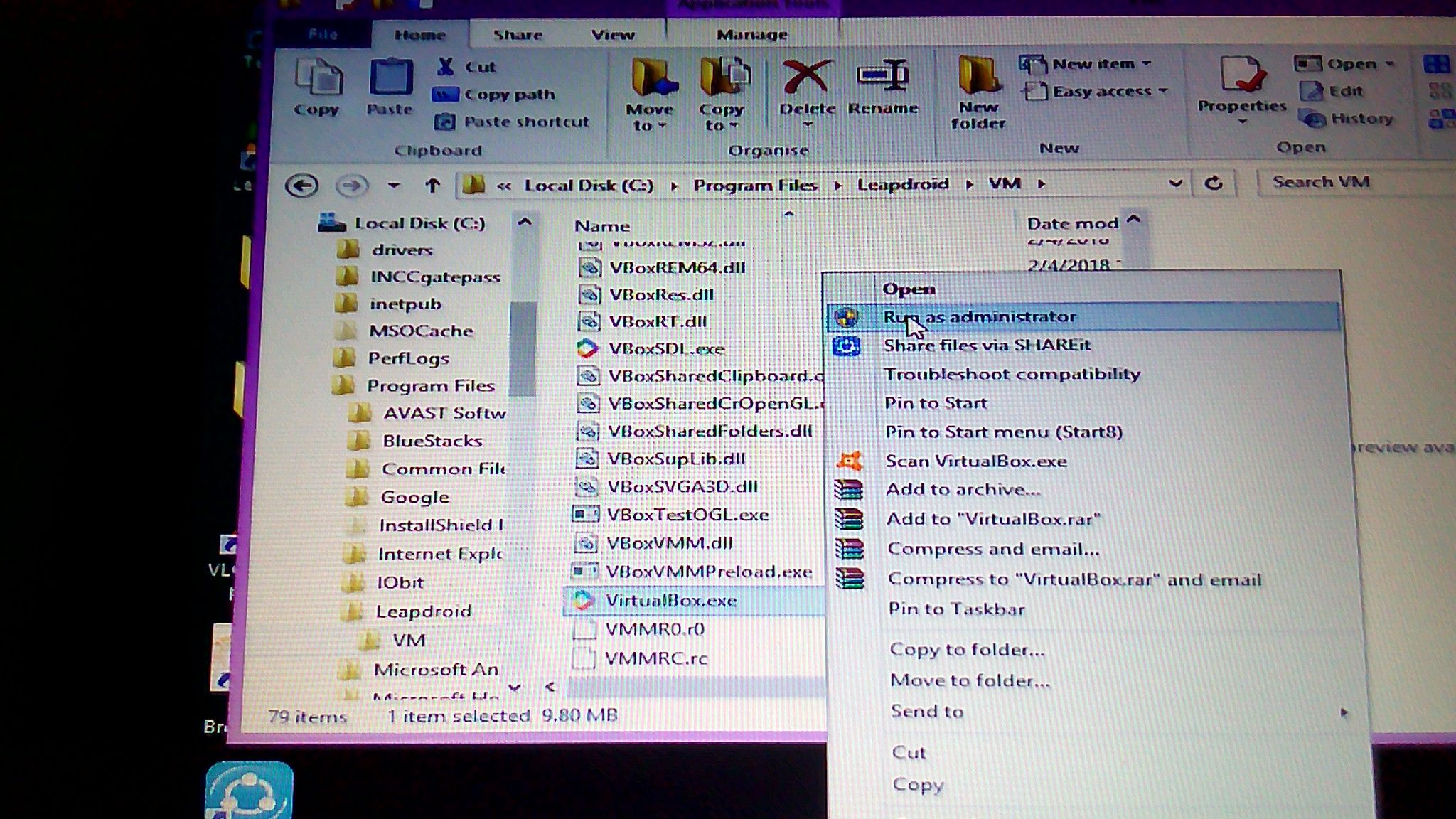Image resolution: width=1456 pixels, height=819 pixels.
Task: Navigate up one folder level
Action: pos(432,186)
